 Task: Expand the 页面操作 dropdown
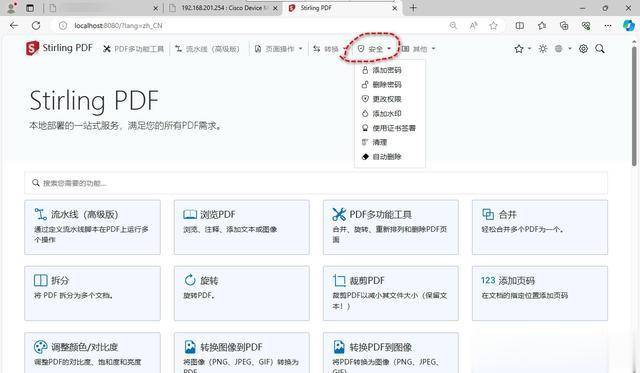pos(278,49)
